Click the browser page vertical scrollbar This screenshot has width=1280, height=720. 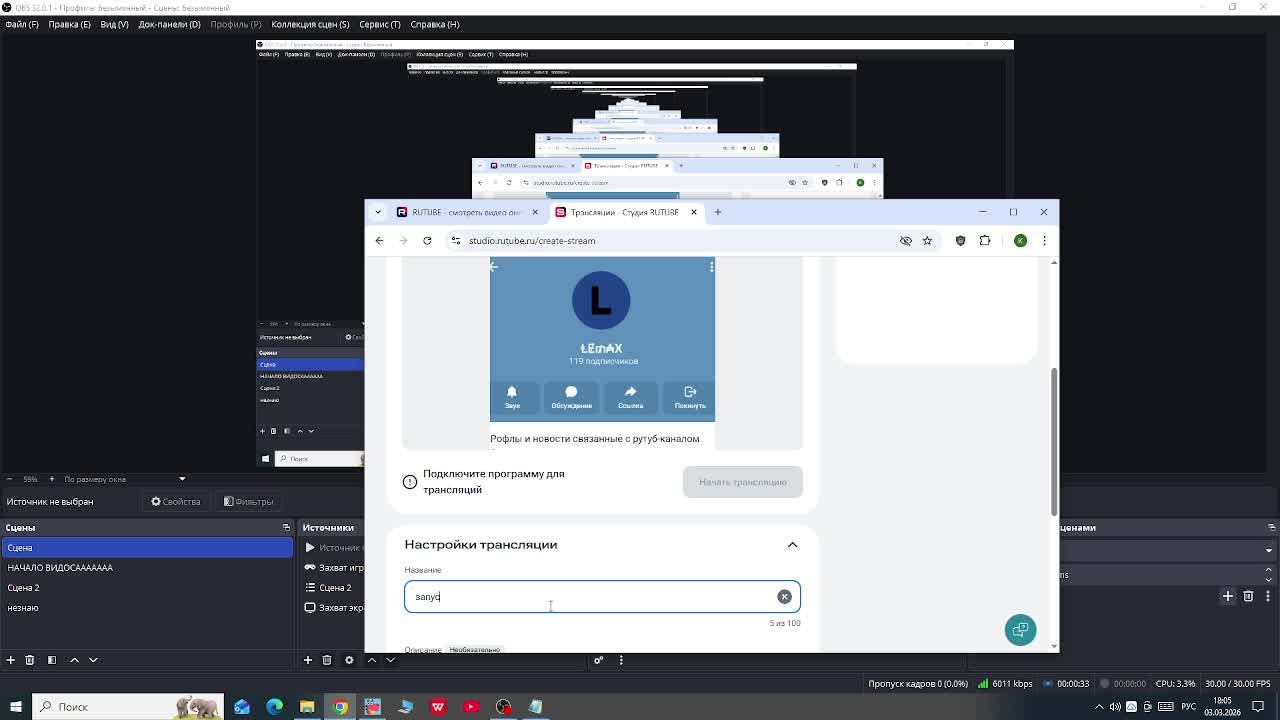pyautogui.click(x=1054, y=442)
